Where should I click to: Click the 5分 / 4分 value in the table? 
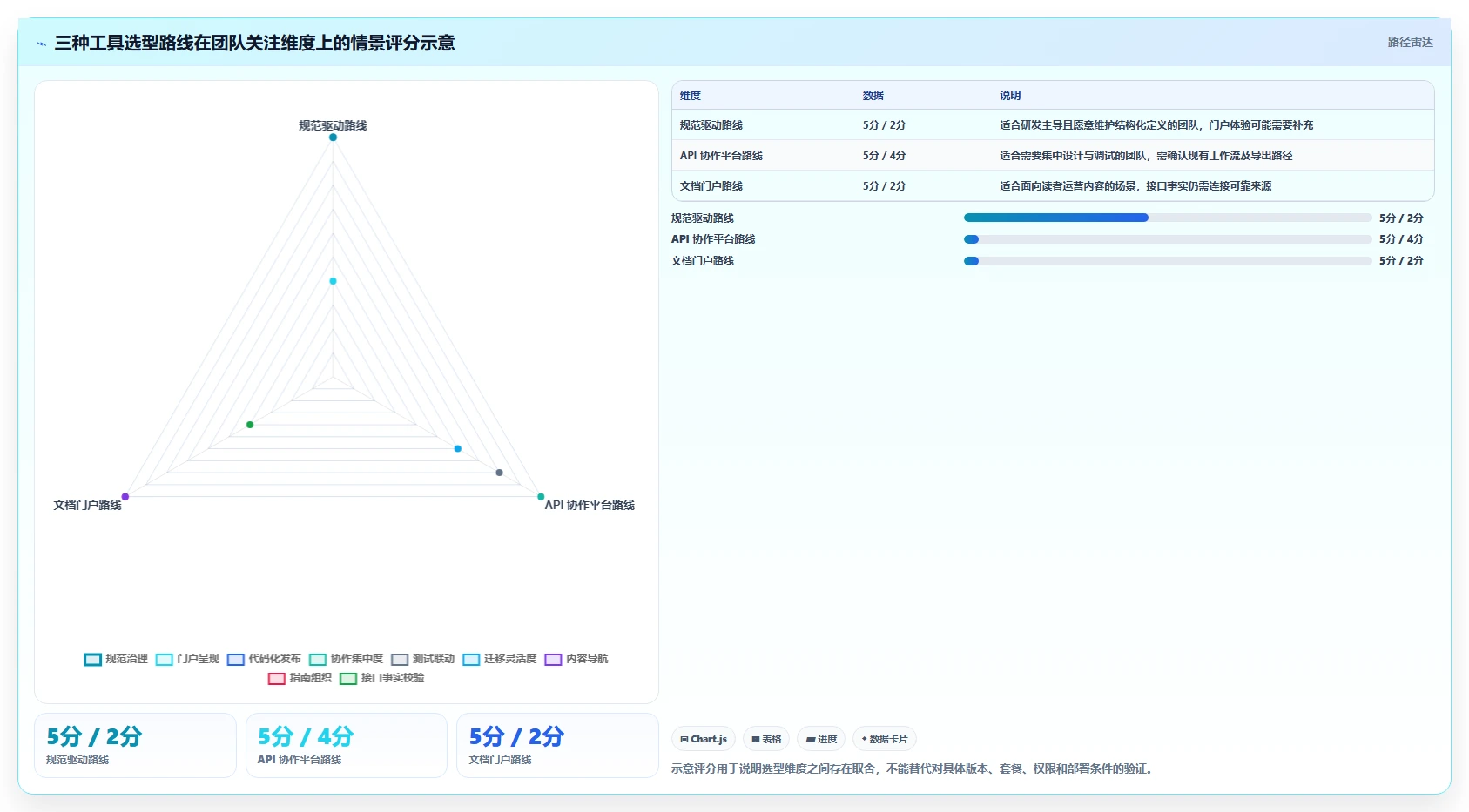(884, 156)
